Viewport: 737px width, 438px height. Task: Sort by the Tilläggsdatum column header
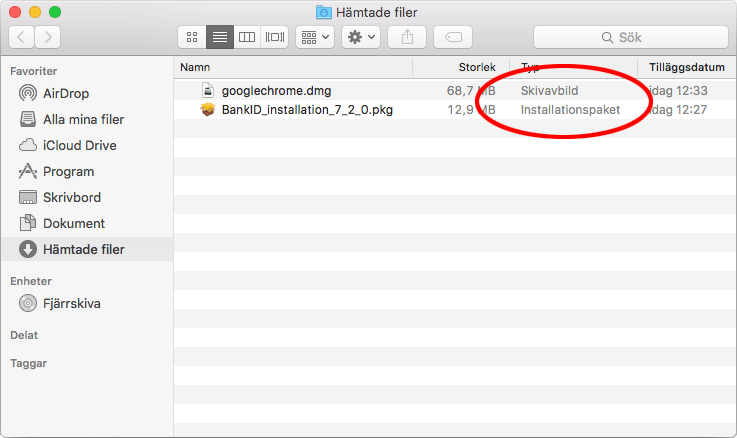[x=686, y=67]
